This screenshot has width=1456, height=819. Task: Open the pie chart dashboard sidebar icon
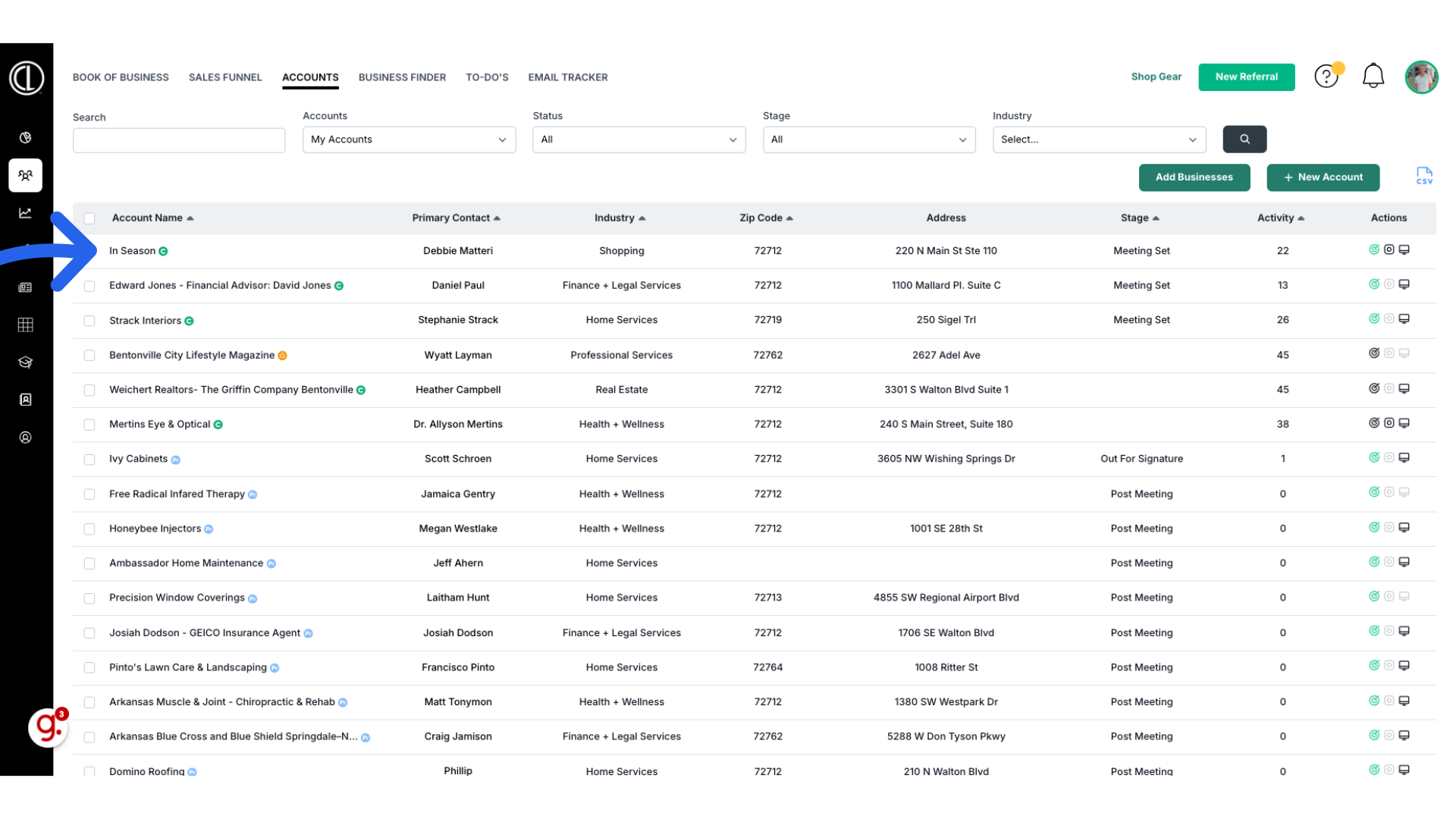click(25, 137)
